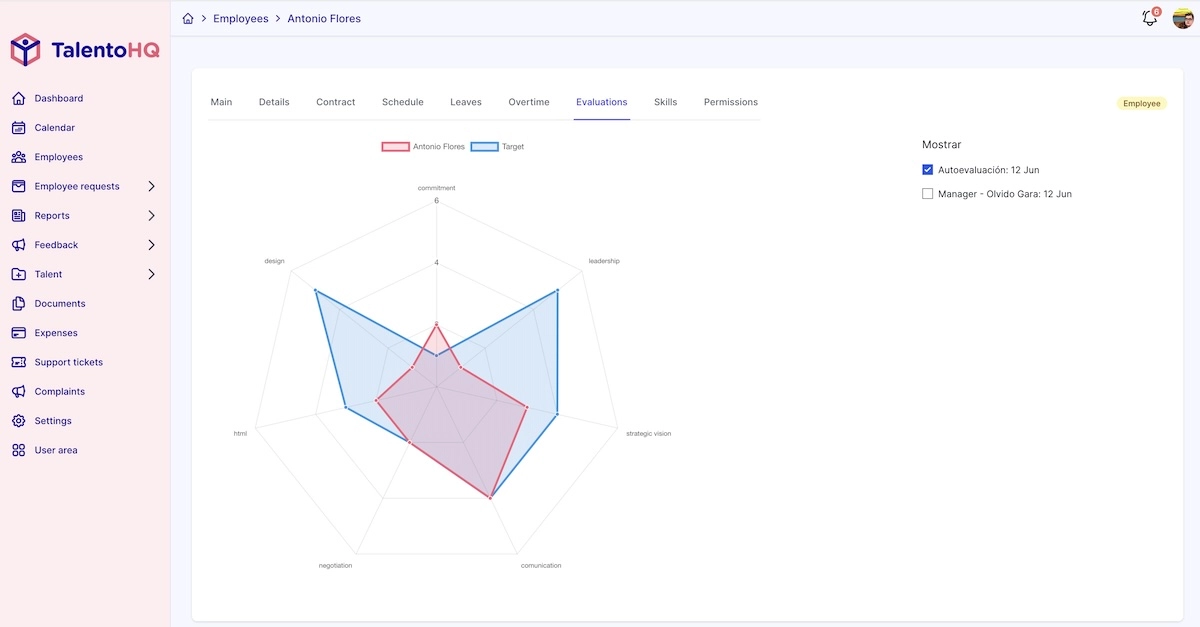Uncheck Autoevaluación: 12 Jun checkbox
Screen dimensions: 1200x627
click(928, 170)
